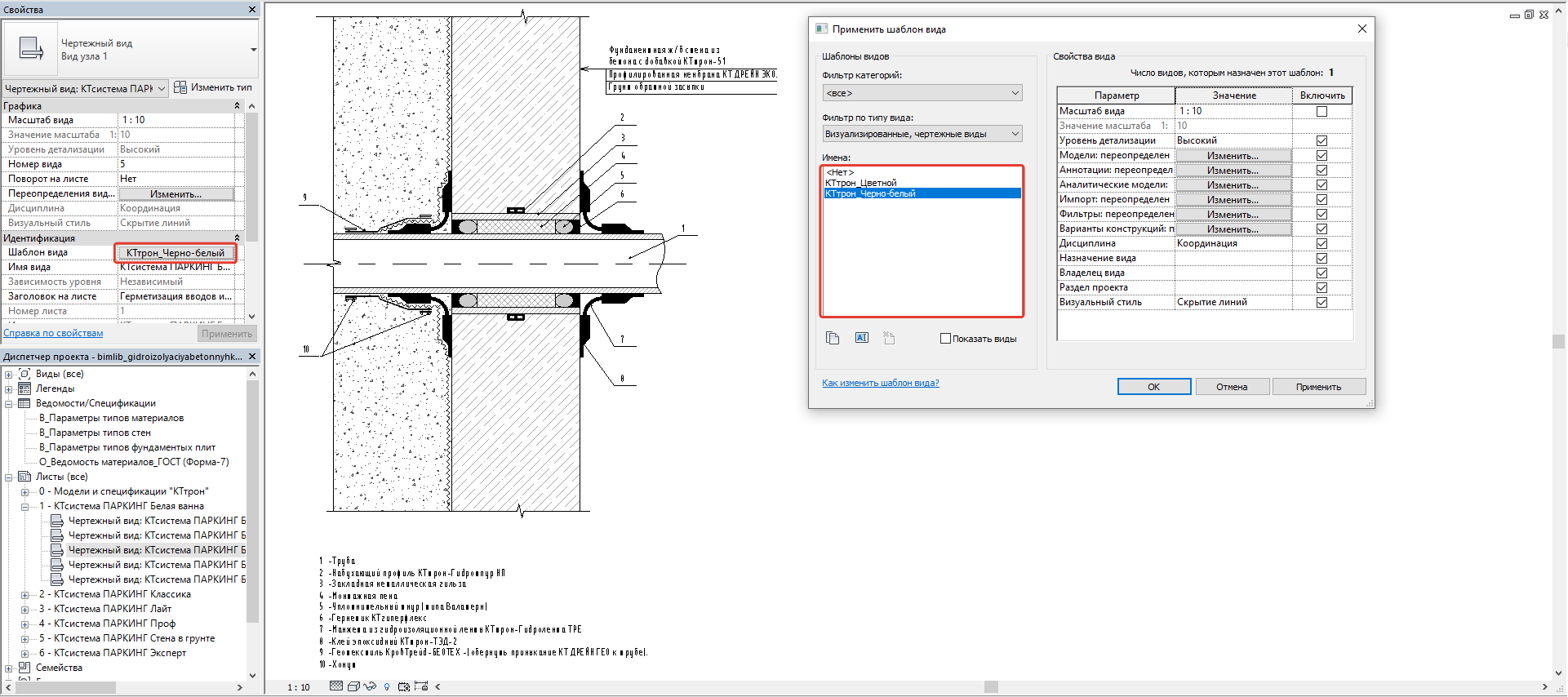
Task: Click the Включить column header
Action: [x=1322, y=95]
